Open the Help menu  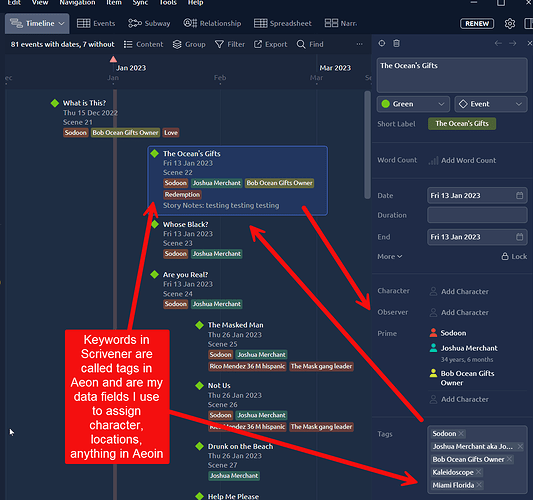coord(195,3)
